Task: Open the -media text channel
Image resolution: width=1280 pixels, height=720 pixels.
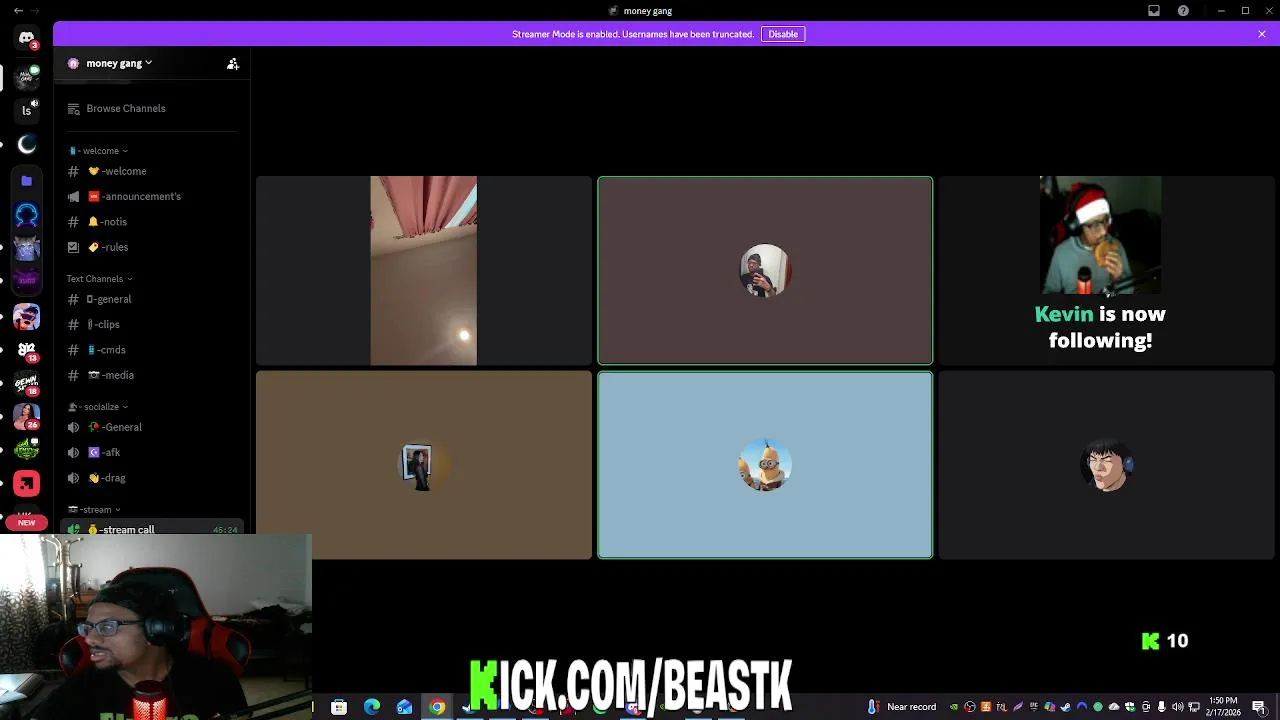Action: pos(150,375)
